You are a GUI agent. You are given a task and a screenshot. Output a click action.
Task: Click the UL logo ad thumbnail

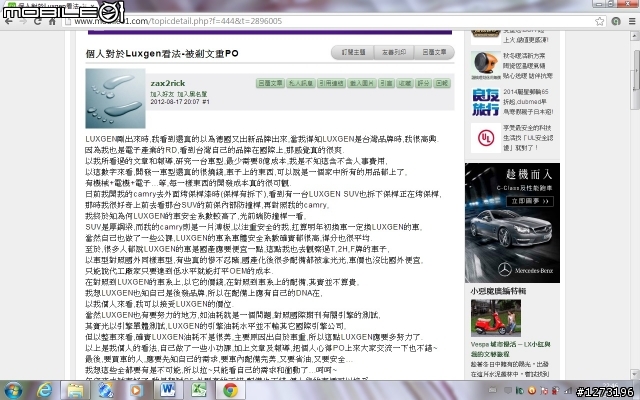click(x=486, y=138)
